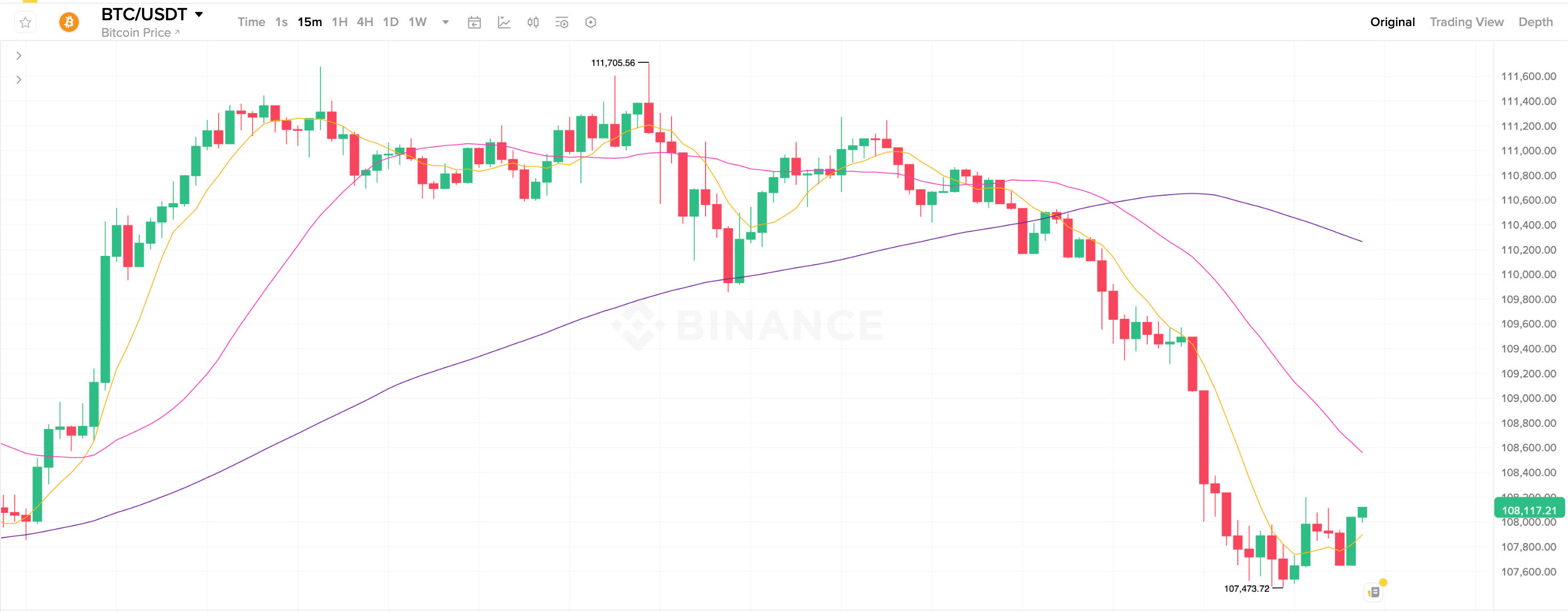The height and width of the screenshot is (612, 1568).
Task: Open the calendar go-to-date icon
Action: click(474, 22)
